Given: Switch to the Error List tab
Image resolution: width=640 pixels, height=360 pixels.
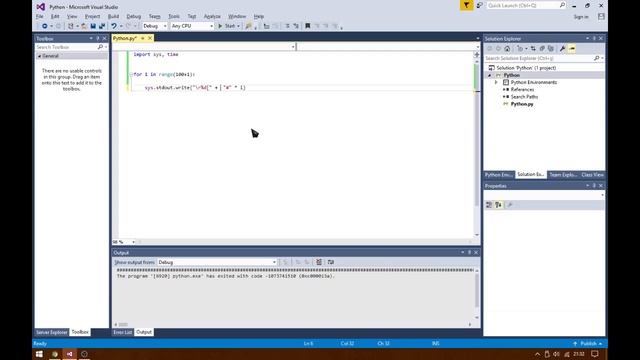Looking at the screenshot, I should coord(122,332).
